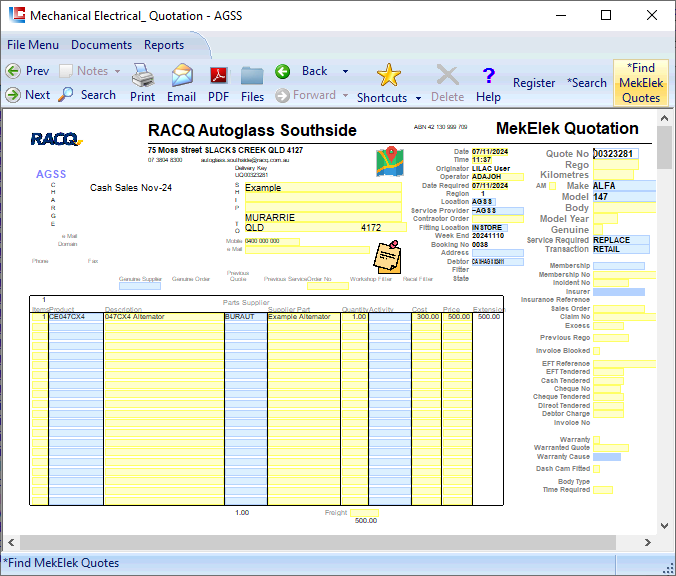Expand the Back button dropdown arrow
676x576 pixels.
tap(345, 71)
